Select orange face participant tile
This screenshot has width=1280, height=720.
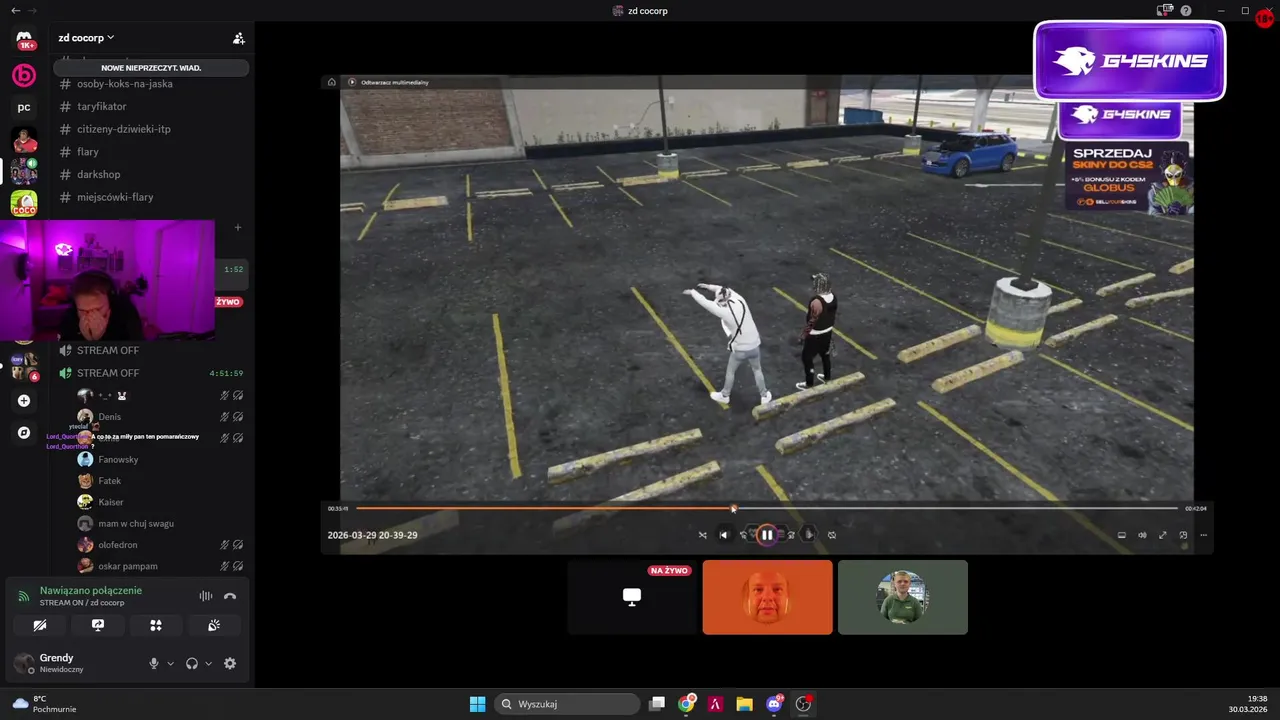pyautogui.click(x=767, y=597)
